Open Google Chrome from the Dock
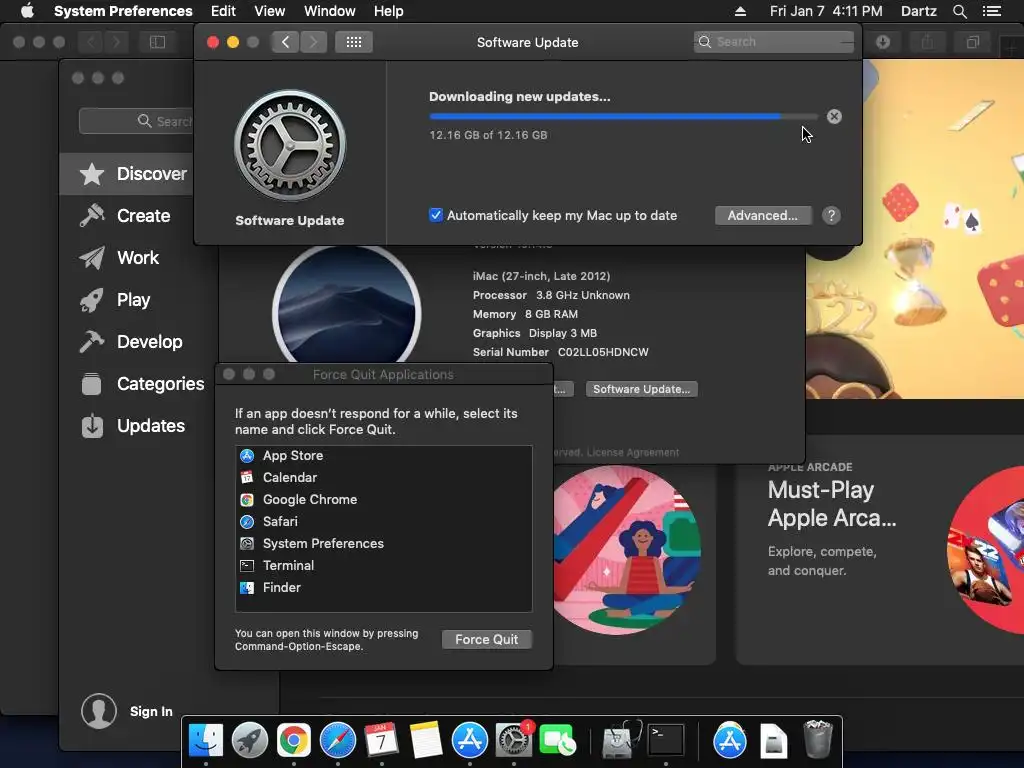 click(x=293, y=741)
